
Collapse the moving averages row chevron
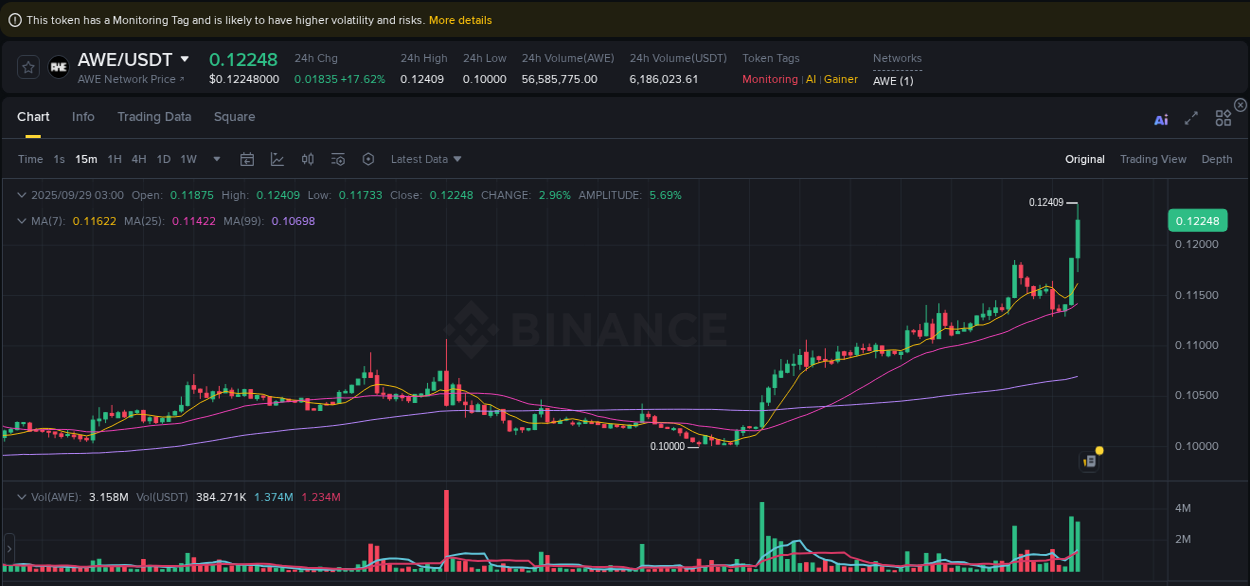[x=22, y=220]
